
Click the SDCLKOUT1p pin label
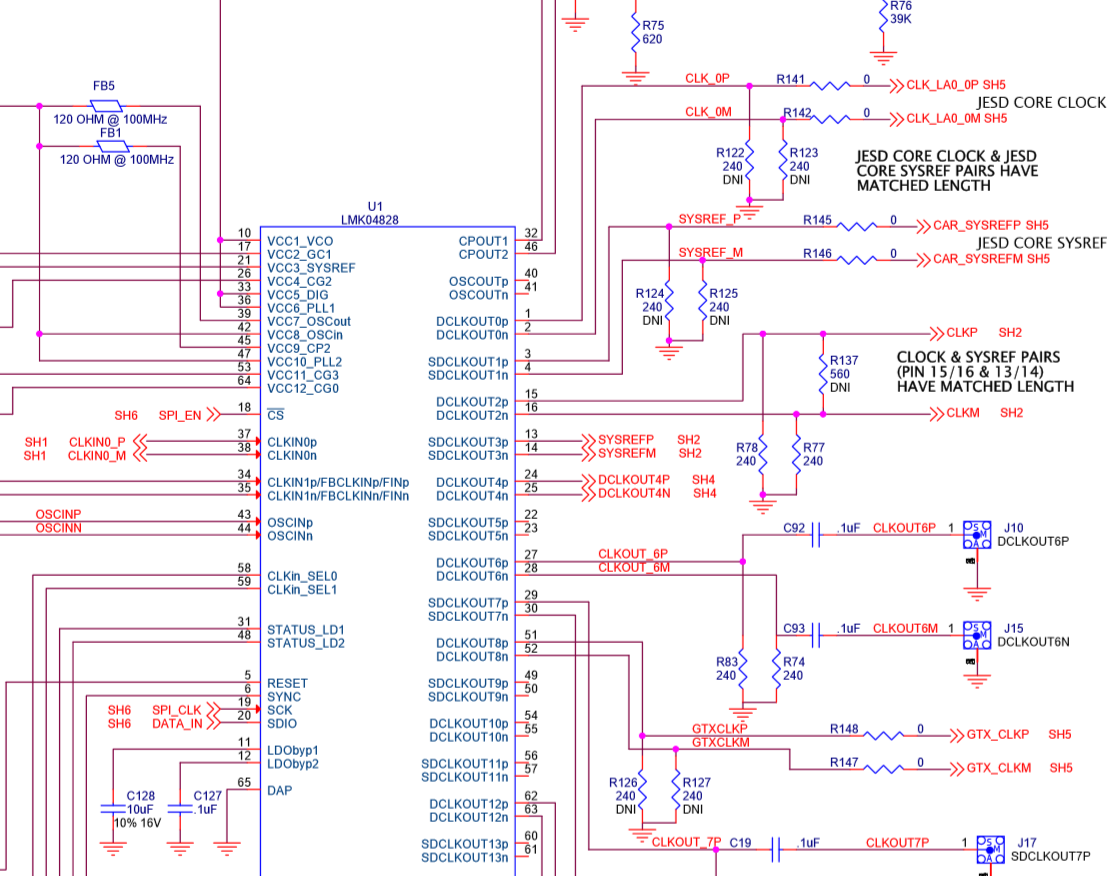coord(468,362)
